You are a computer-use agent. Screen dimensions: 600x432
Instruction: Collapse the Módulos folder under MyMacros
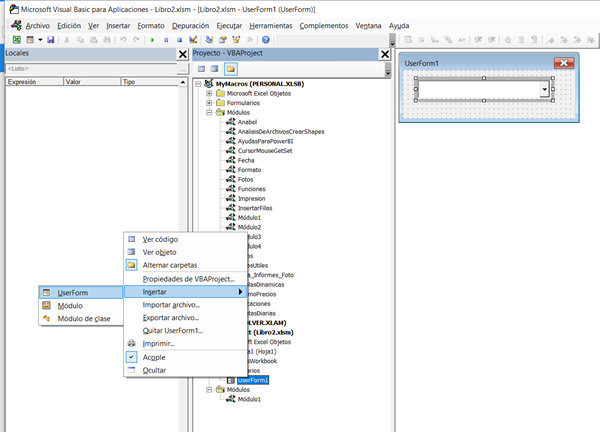(208, 113)
